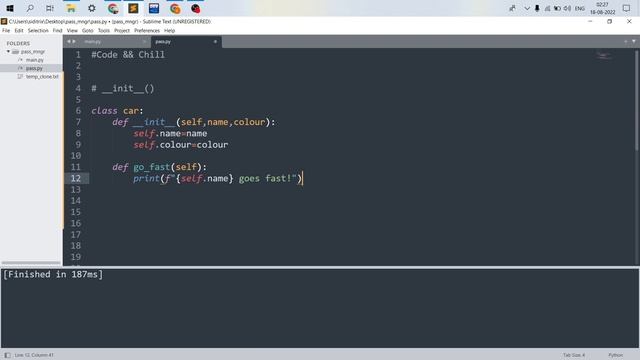Open the Goto menu
The width and height of the screenshot is (640, 360).
(x=88, y=31)
